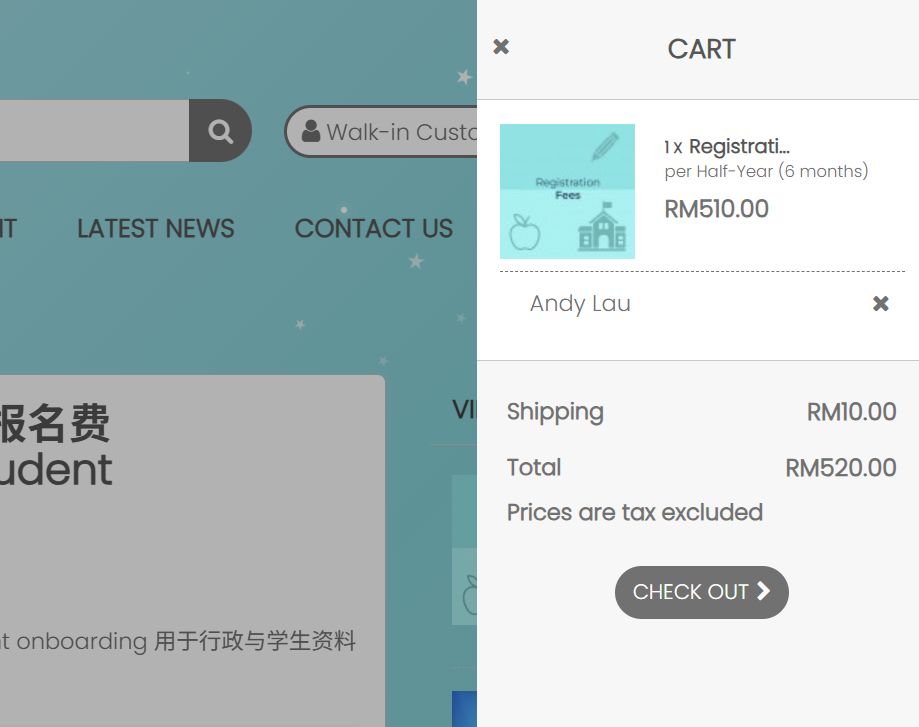Click the CART panel heading

tap(701, 49)
